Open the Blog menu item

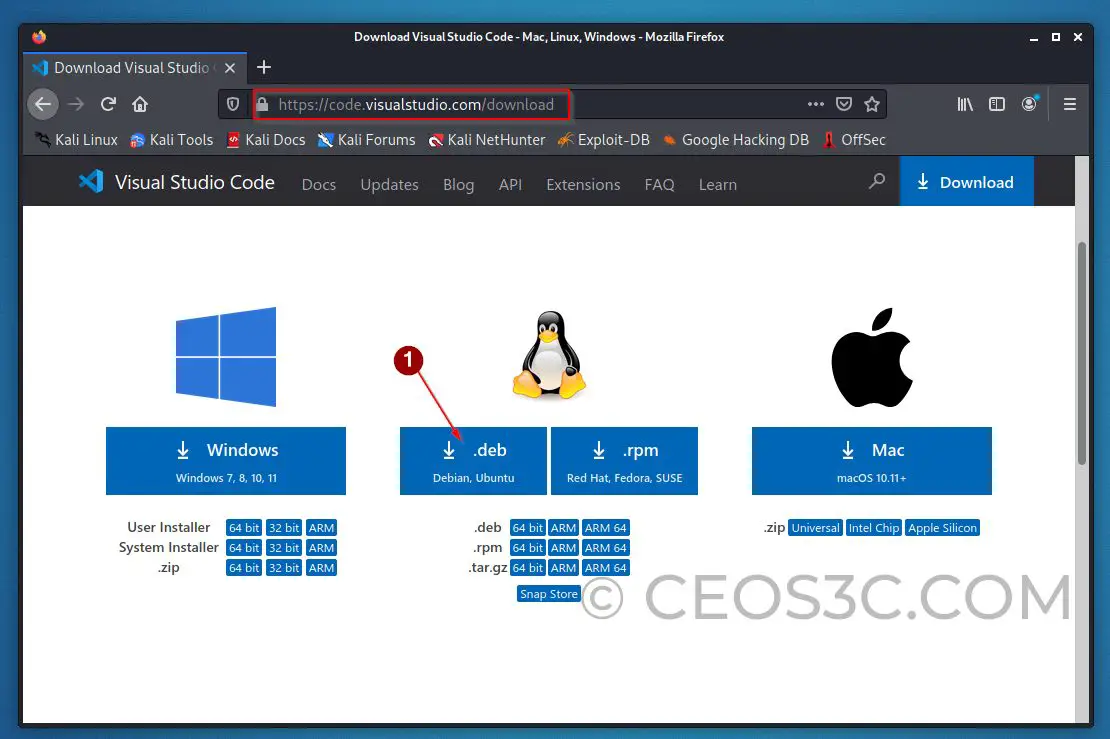pyautogui.click(x=459, y=185)
